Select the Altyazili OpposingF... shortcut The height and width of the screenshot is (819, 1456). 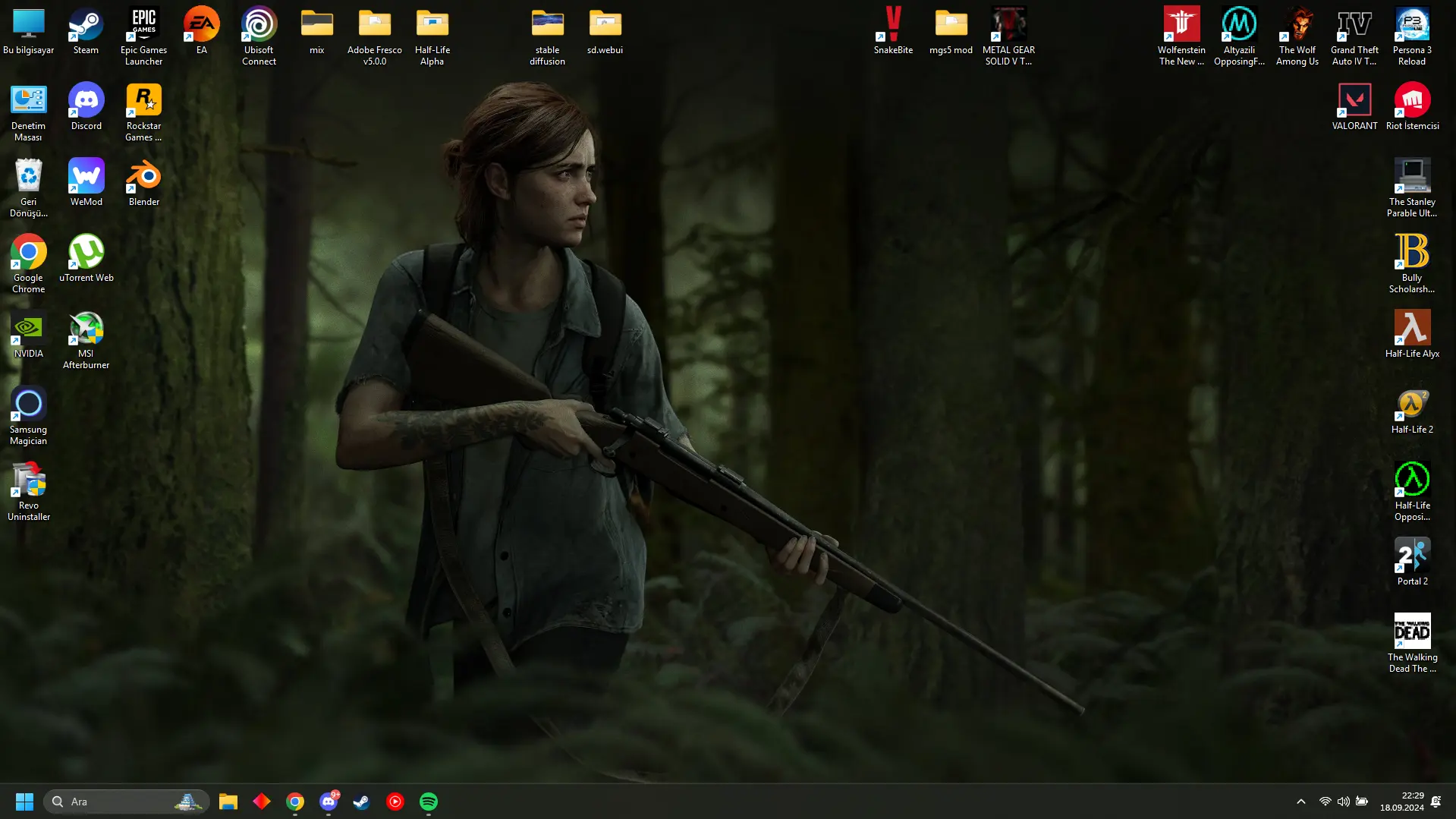(x=1240, y=36)
